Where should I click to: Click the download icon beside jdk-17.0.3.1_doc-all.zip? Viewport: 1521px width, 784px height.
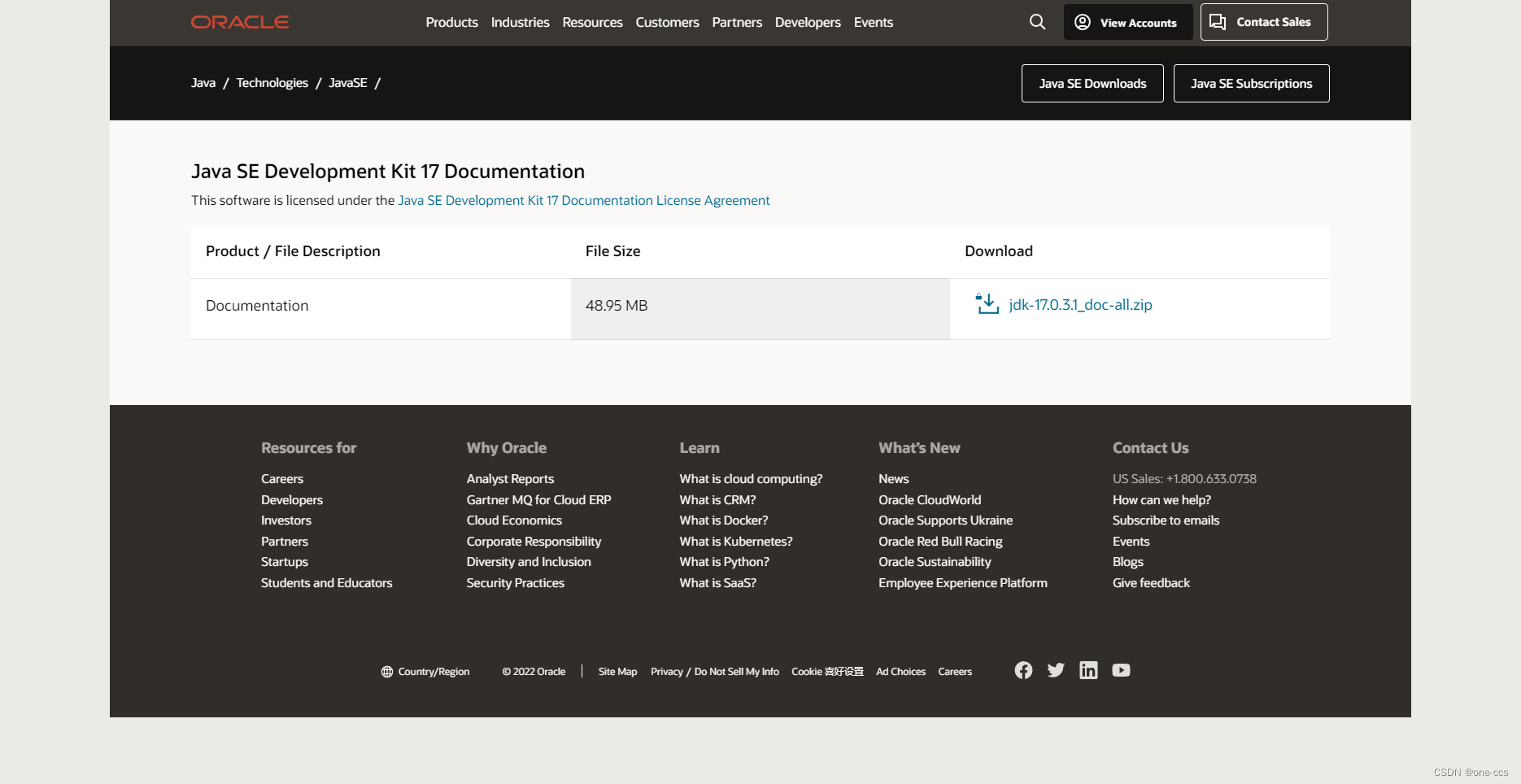[x=987, y=304]
